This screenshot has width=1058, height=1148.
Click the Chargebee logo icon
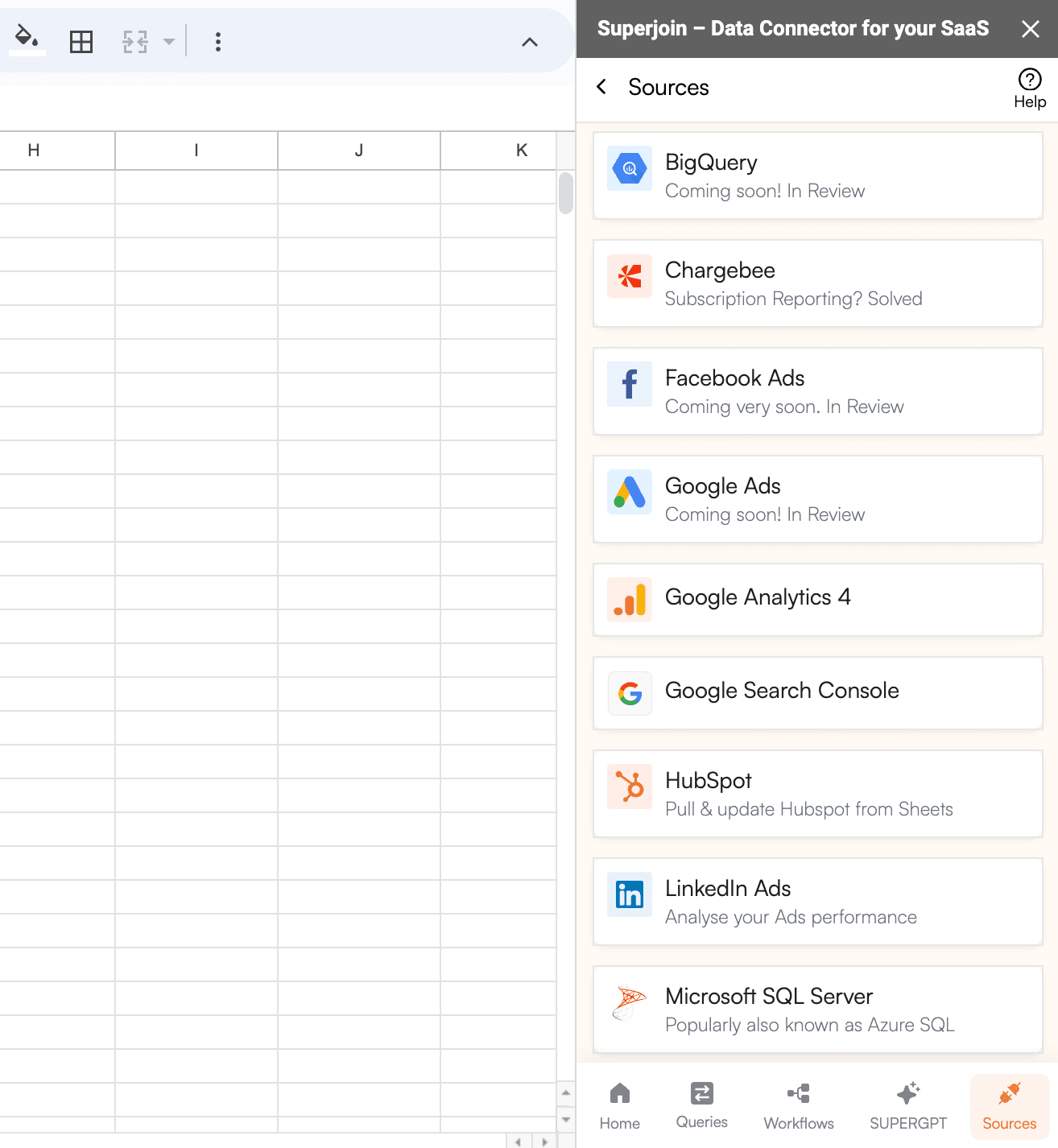point(630,276)
